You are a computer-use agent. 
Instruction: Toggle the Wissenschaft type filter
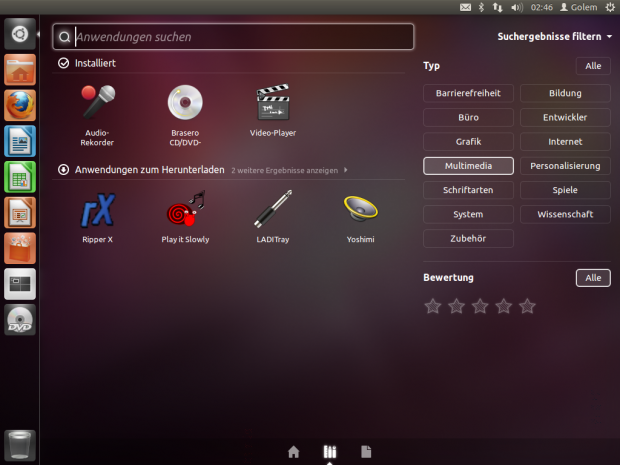(x=565, y=214)
